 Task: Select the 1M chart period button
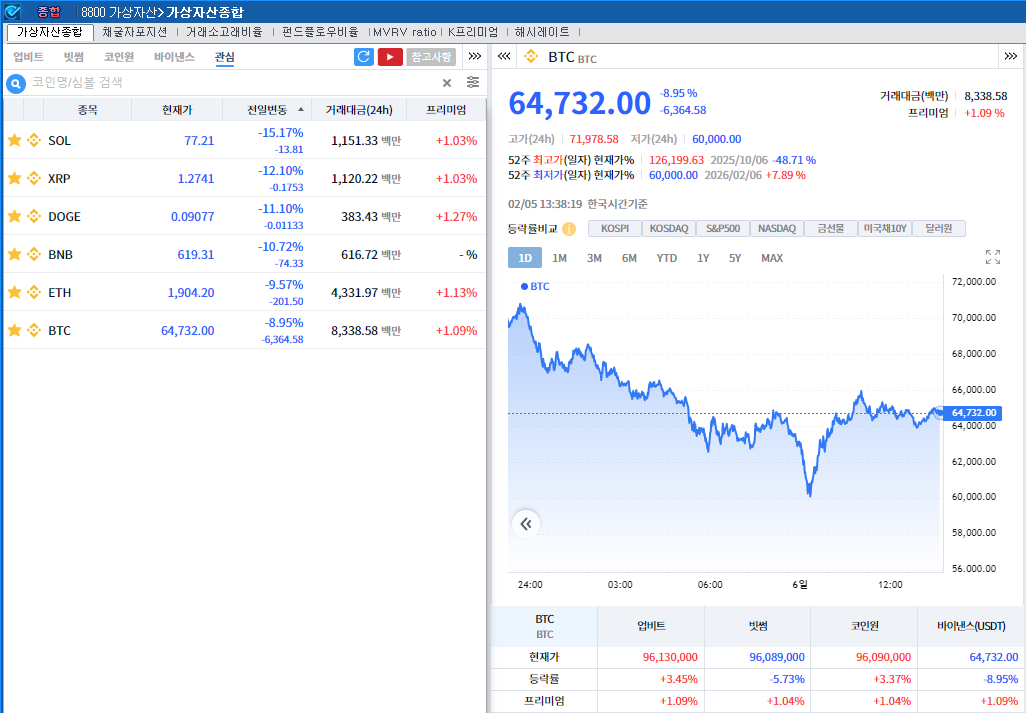(559, 258)
